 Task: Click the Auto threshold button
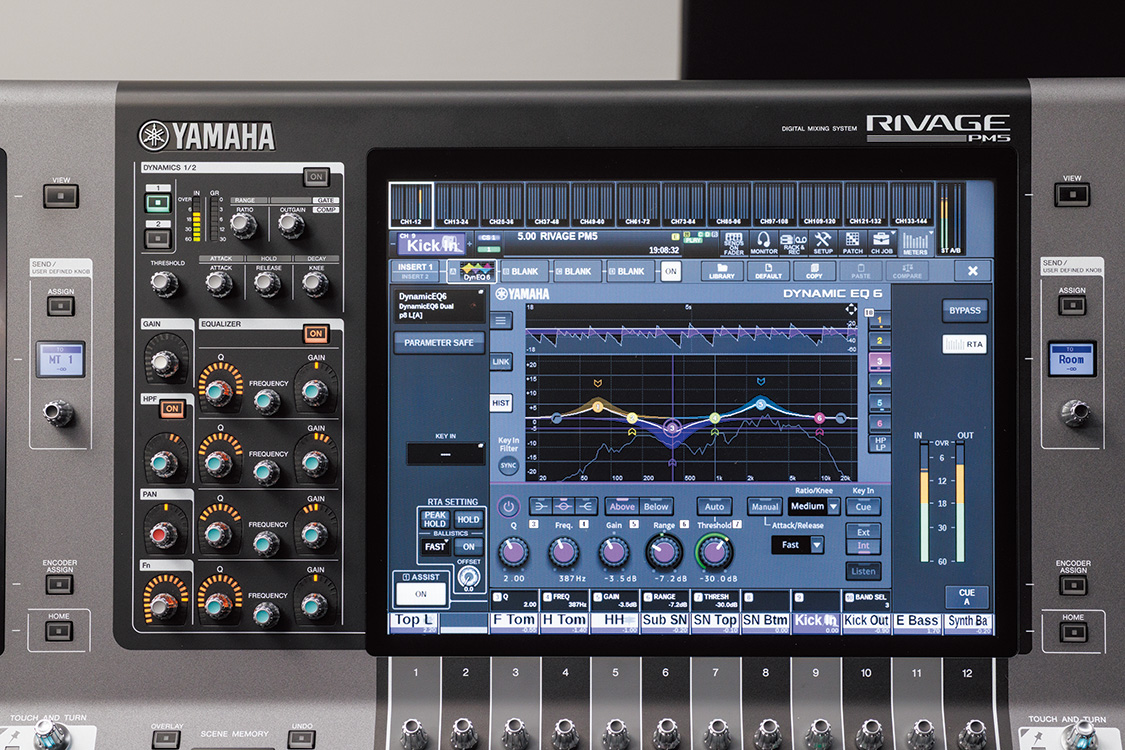(x=715, y=507)
